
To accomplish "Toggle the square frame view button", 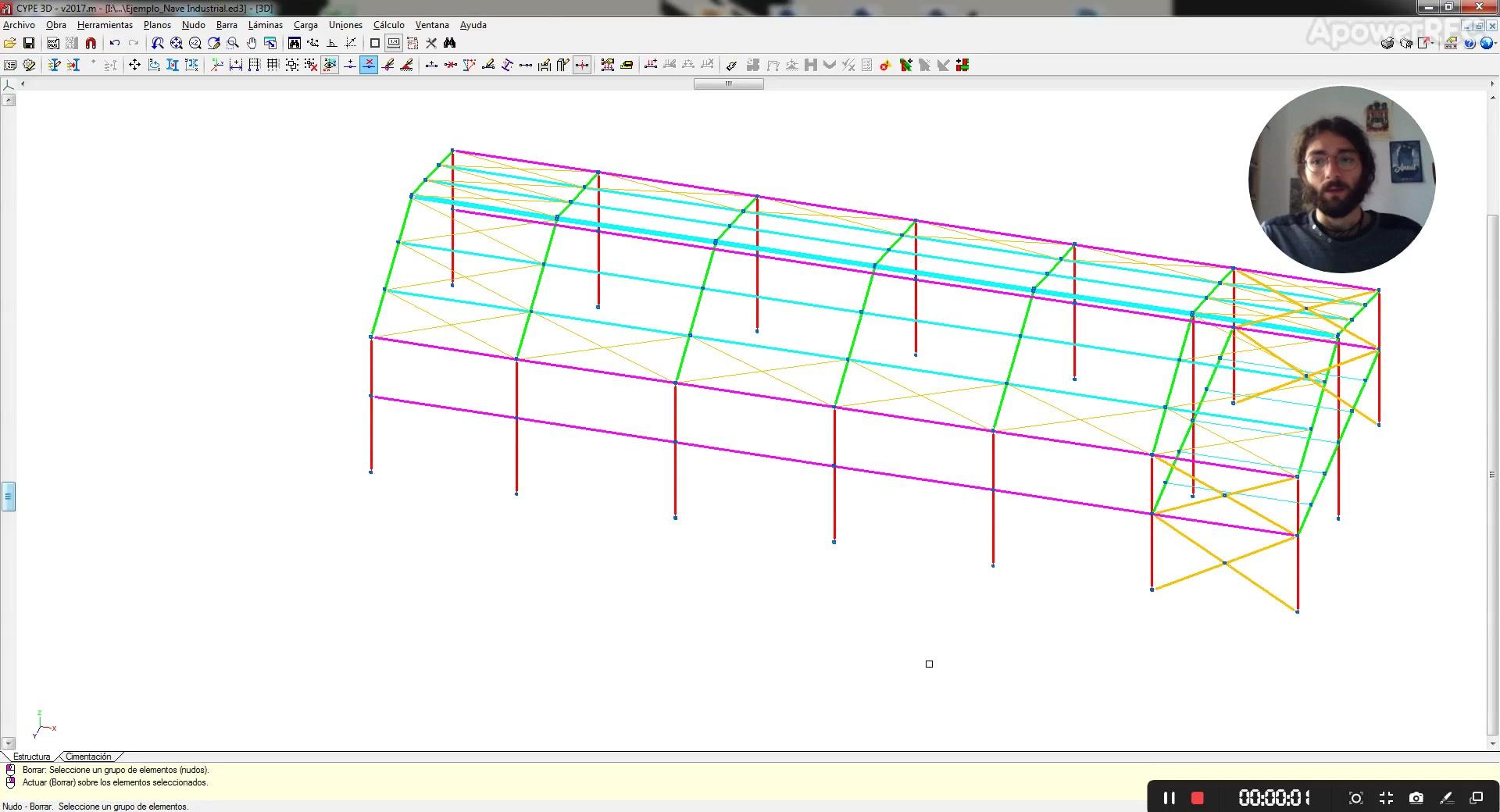I will coord(375,44).
